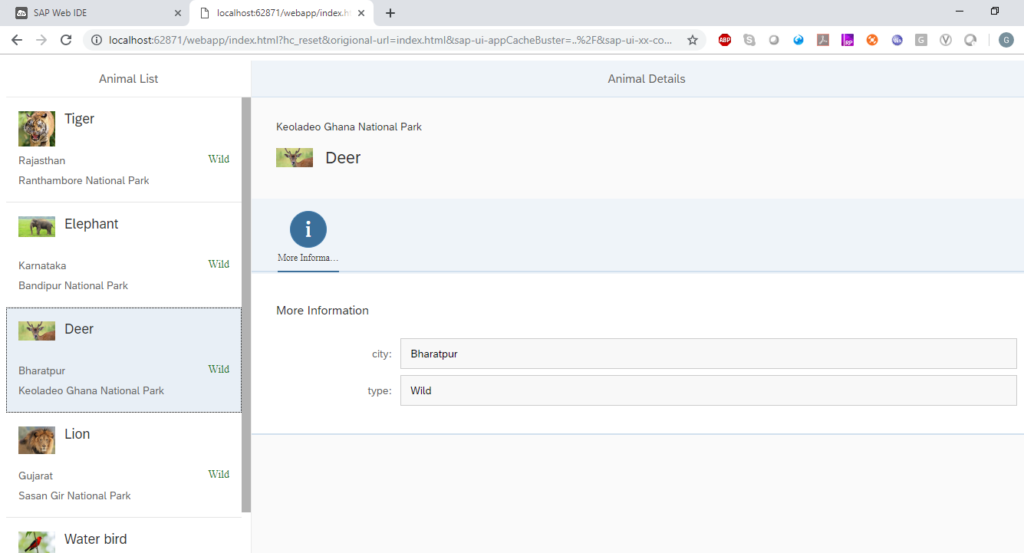Click Ranthambore National Park text
The height and width of the screenshot is (553, 1024).
click(x=84, y=180)
